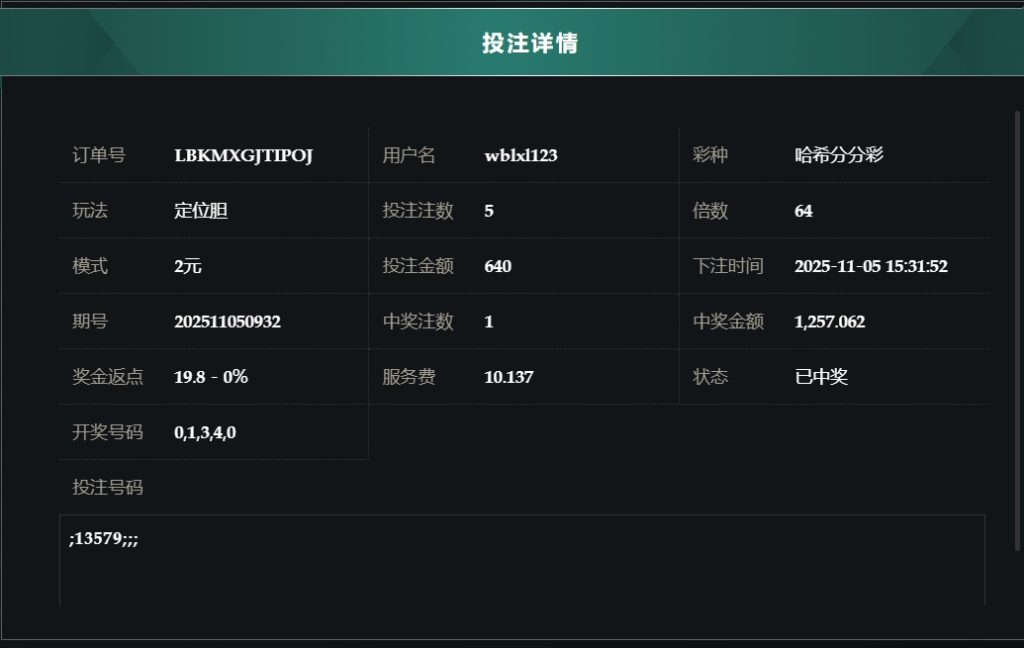The image size is (1024, 648).
Task: Click the 投注号码 label
Action: pyautogui.click(x=108, y=488)
